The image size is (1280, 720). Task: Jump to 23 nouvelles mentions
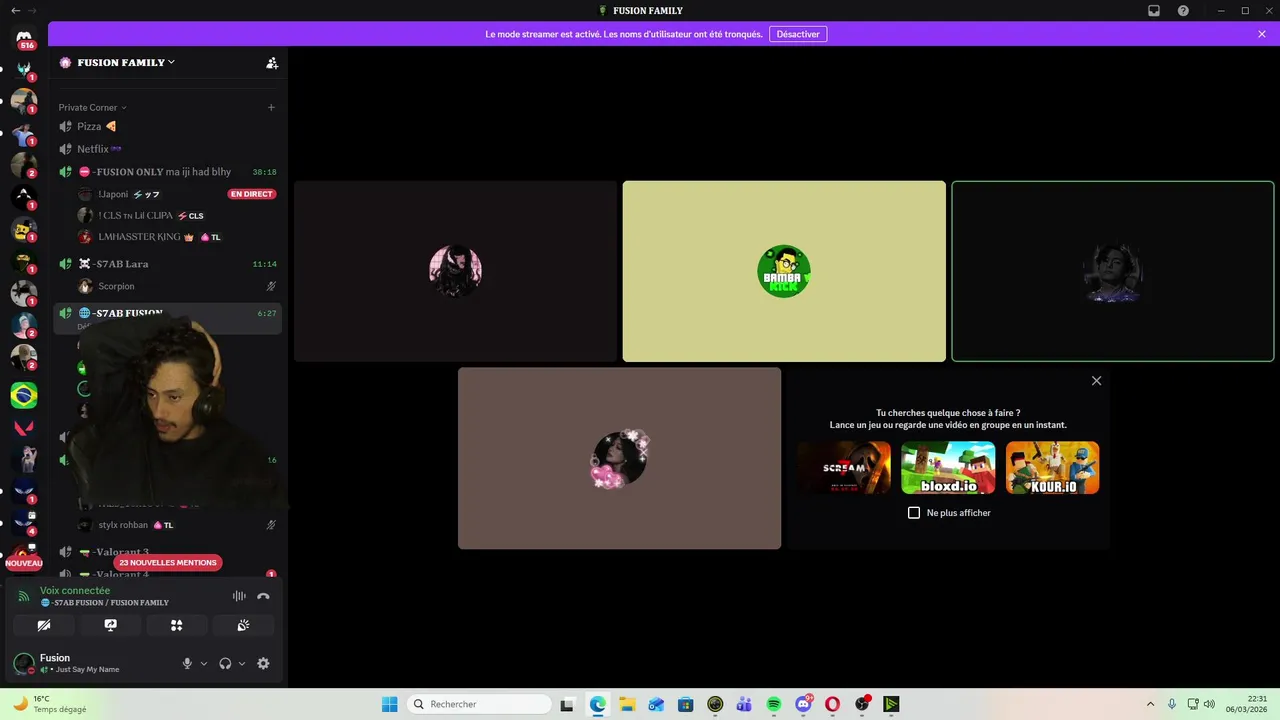167,562
